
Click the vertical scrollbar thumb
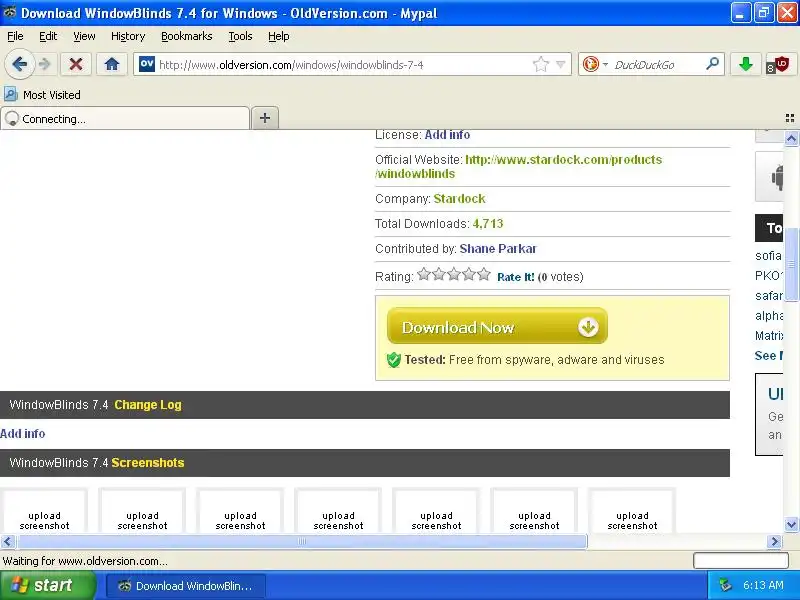(x=791, y=264)
